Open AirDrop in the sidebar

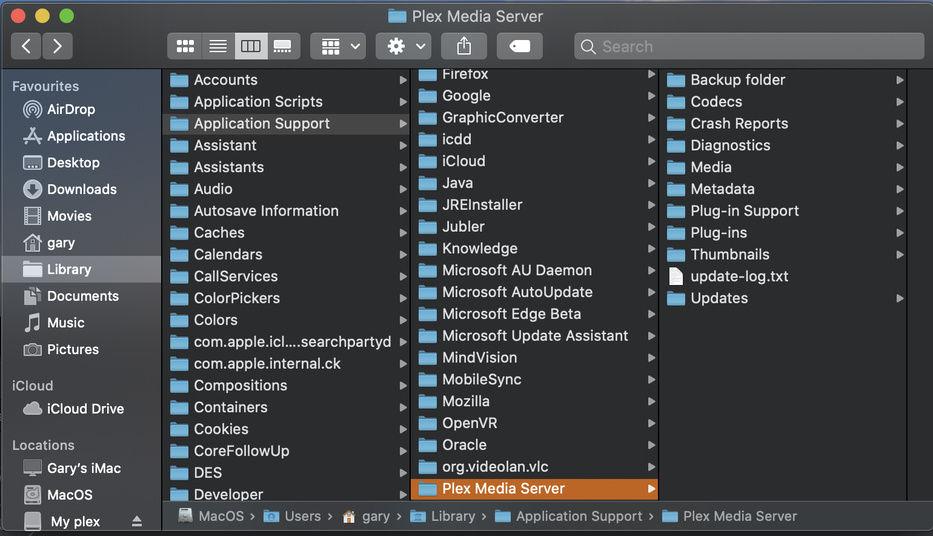tap(70, 109)
